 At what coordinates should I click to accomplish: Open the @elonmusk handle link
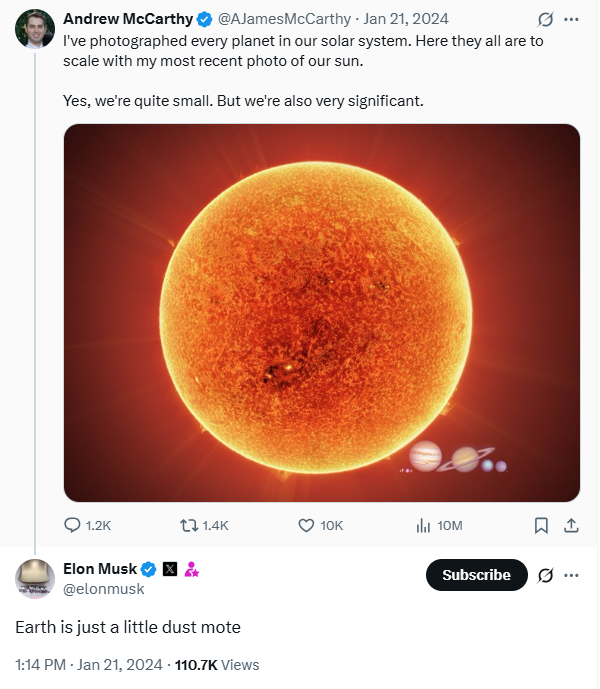coord(103,589)
